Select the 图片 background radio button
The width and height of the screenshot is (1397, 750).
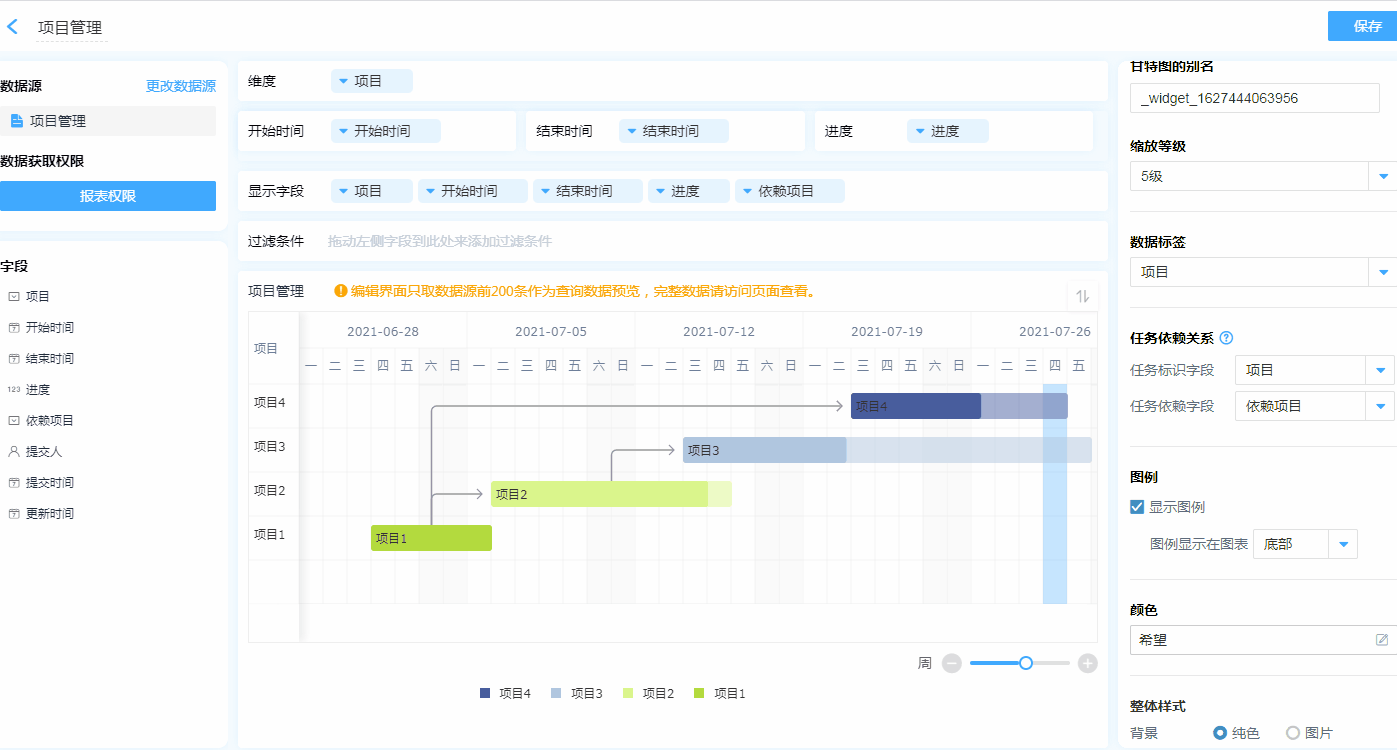coord(1293,733)
